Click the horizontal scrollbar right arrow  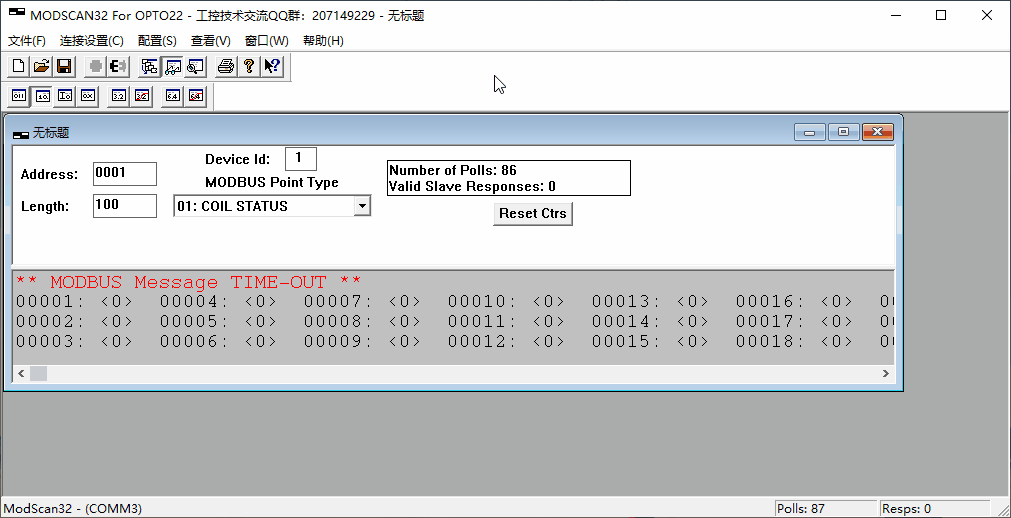point(885,373)
